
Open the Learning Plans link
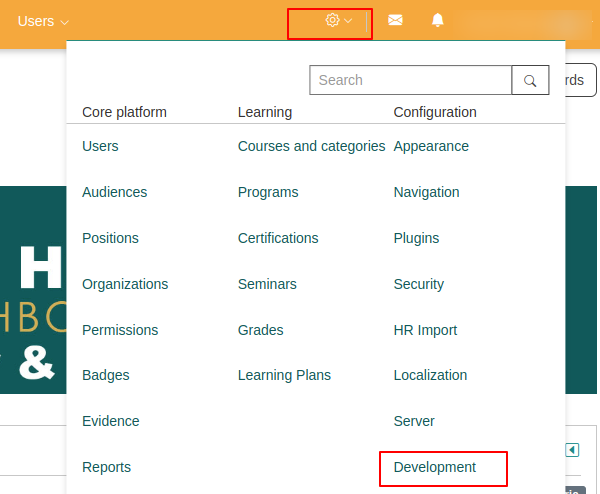pos(284,375)
